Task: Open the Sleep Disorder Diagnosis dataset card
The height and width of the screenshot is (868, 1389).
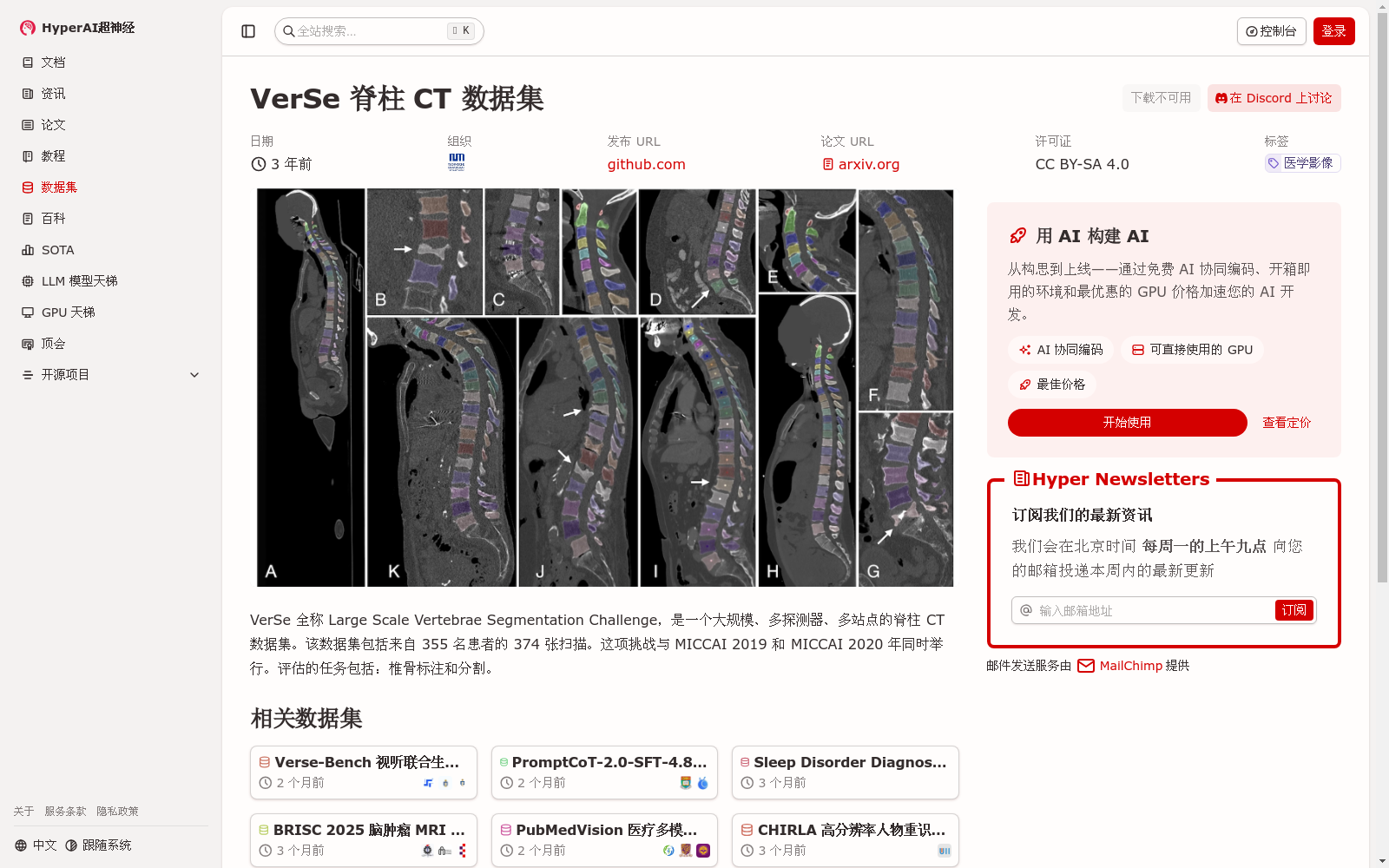Action: pyautogui.click(x=846, y=773)
